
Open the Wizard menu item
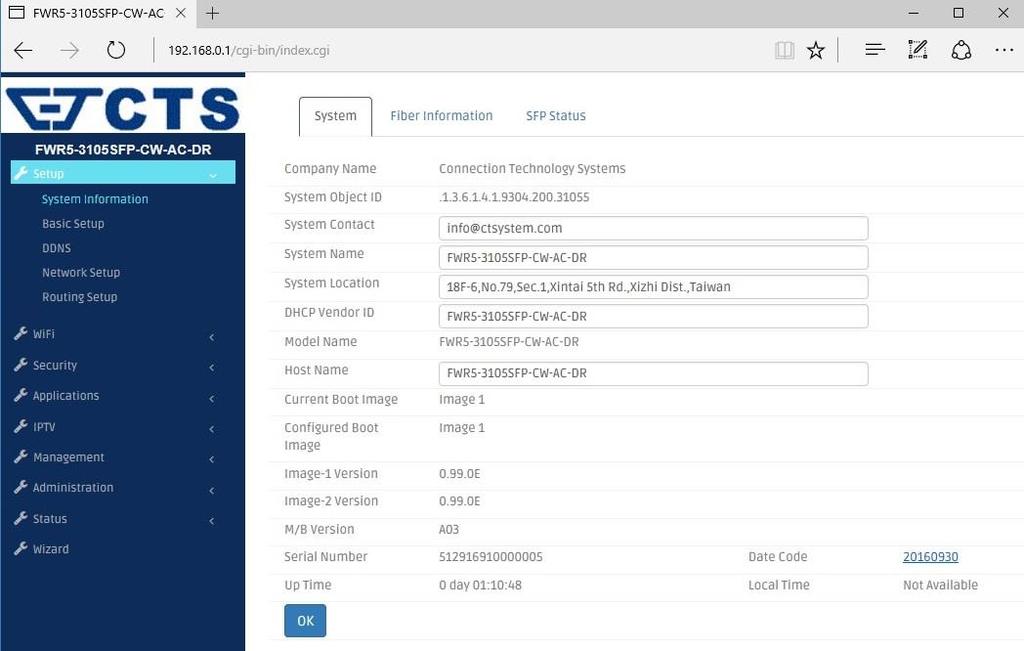tap(51, 549)
